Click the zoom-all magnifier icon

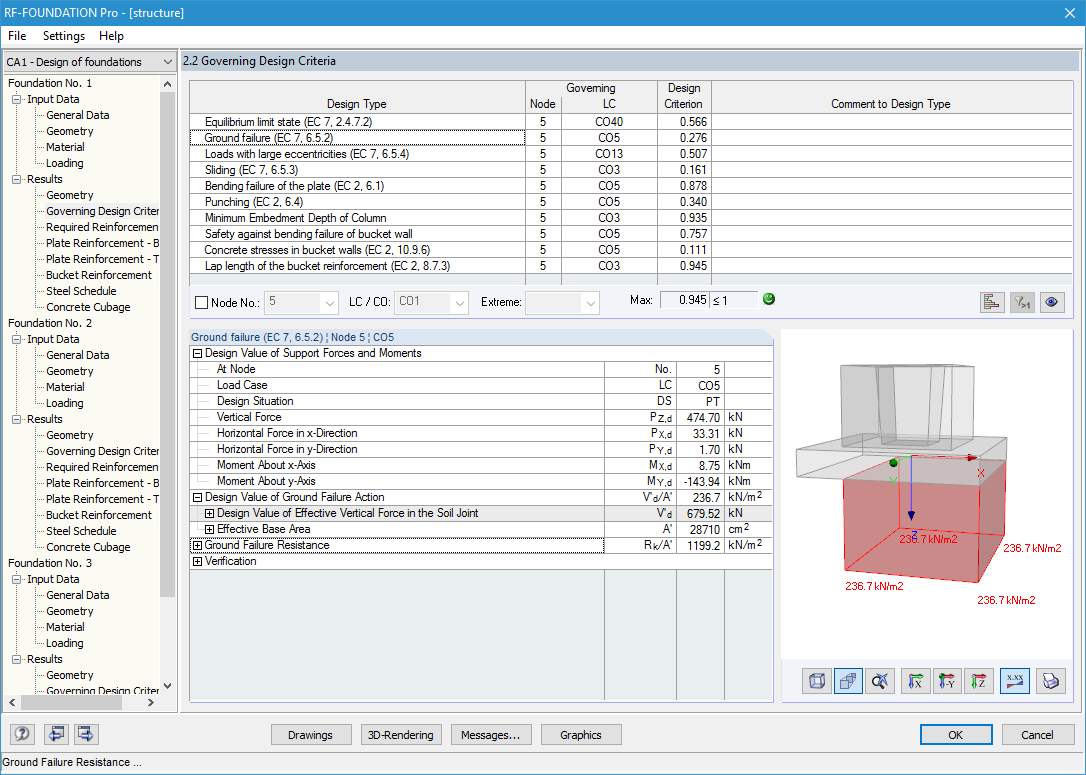coord(880,682)
